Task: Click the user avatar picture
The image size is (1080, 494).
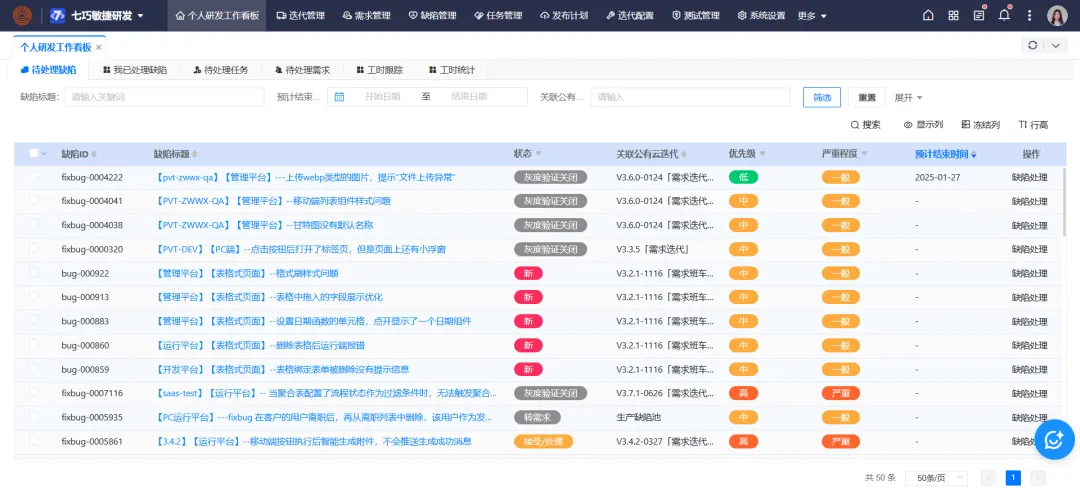Action: [1057, 16]
